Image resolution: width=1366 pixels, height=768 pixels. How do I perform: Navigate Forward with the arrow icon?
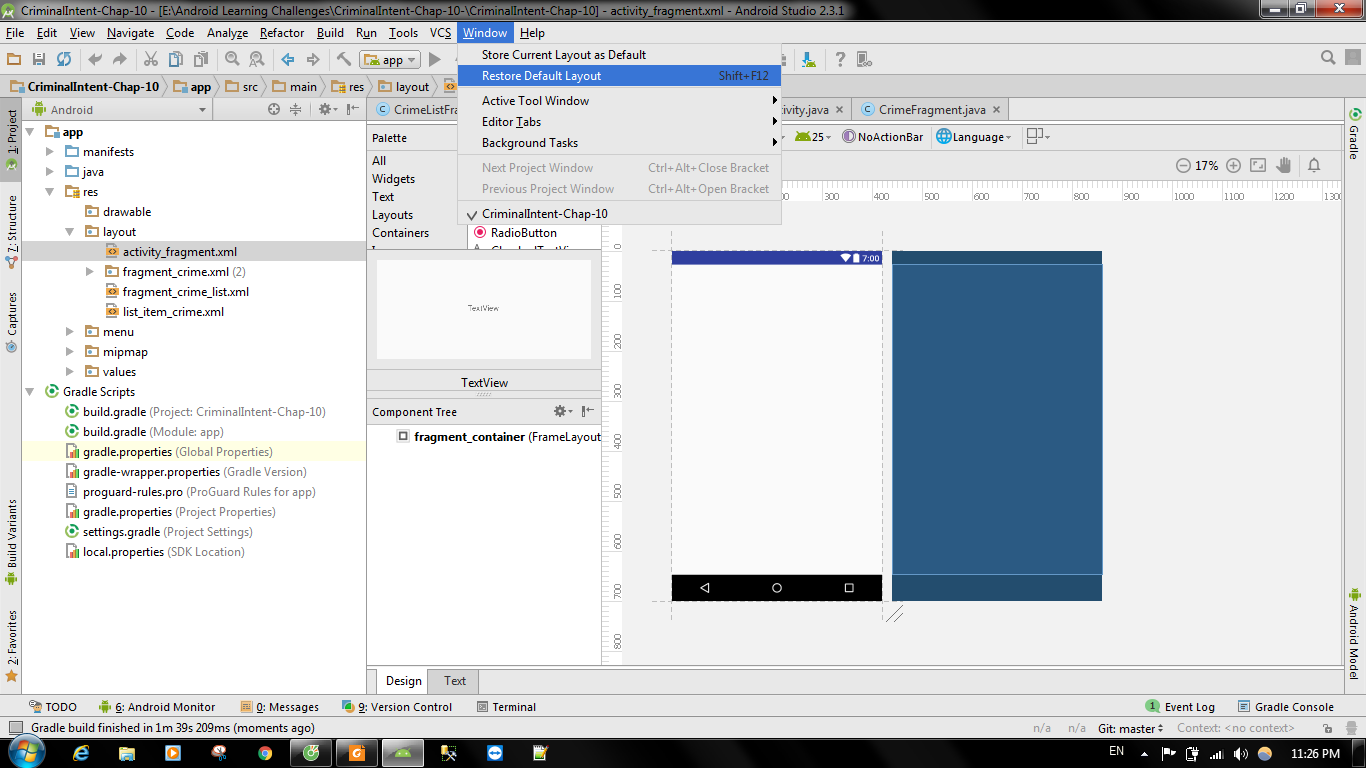[313, 60]
